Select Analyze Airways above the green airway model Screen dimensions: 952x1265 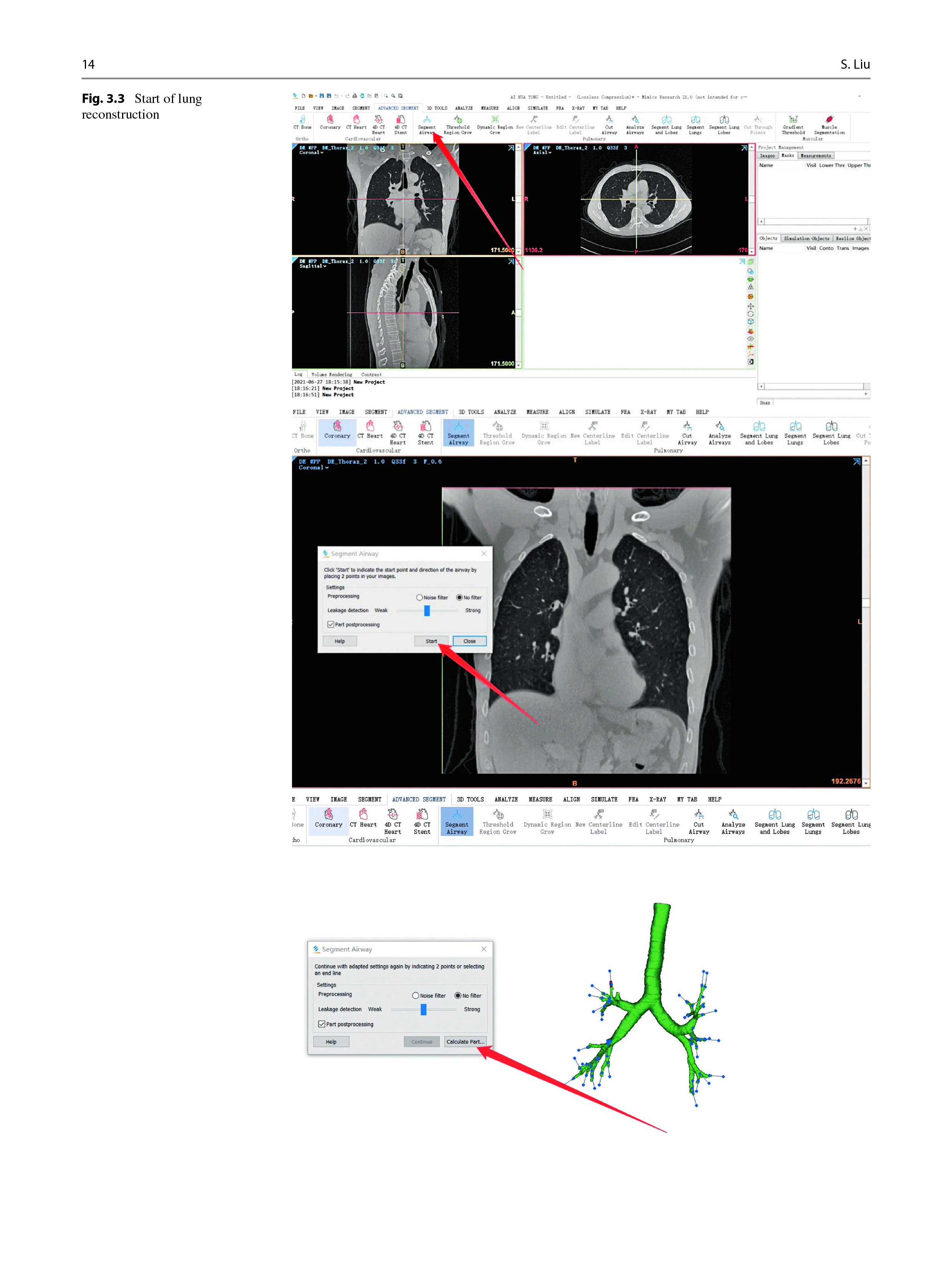732,822
